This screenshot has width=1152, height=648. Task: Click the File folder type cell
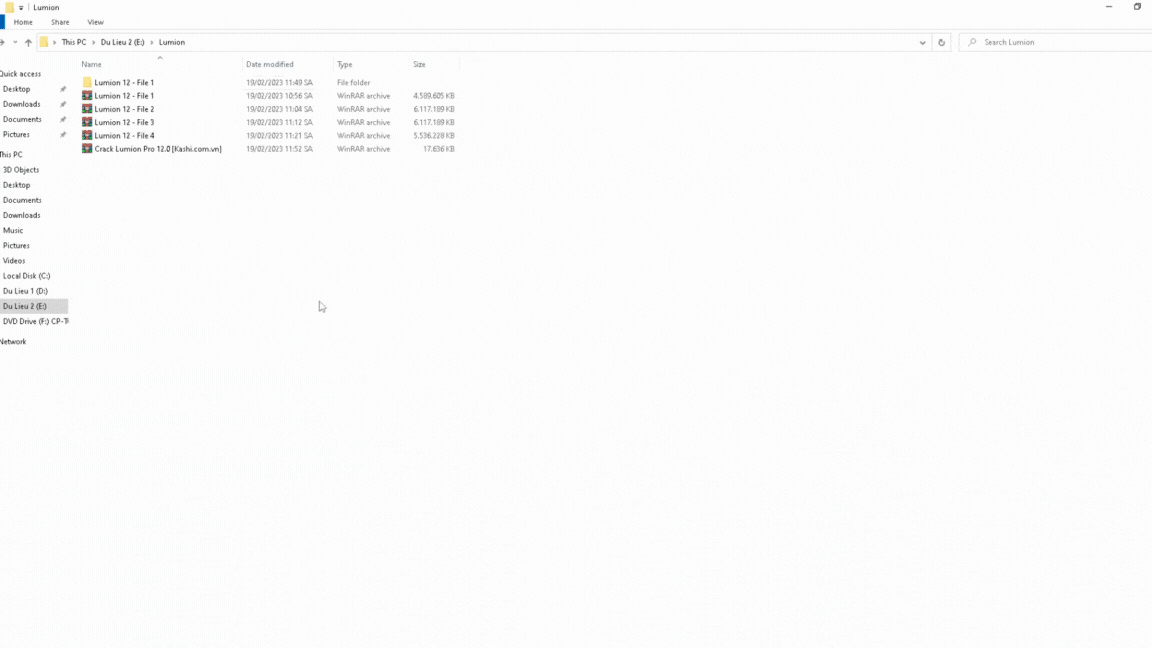[x=353, y=82]
